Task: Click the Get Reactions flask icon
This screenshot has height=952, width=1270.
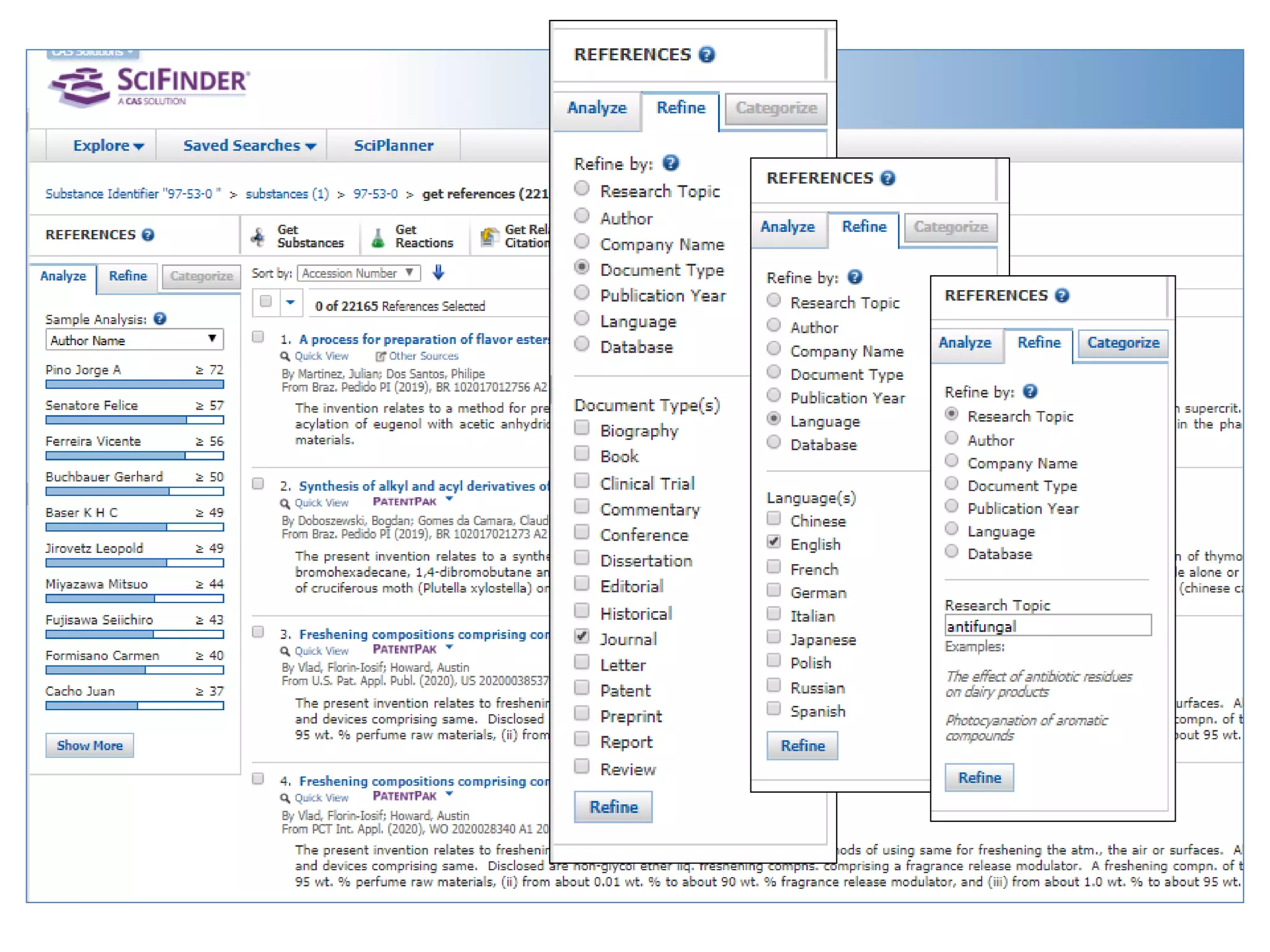Action: tap(378, 237)
